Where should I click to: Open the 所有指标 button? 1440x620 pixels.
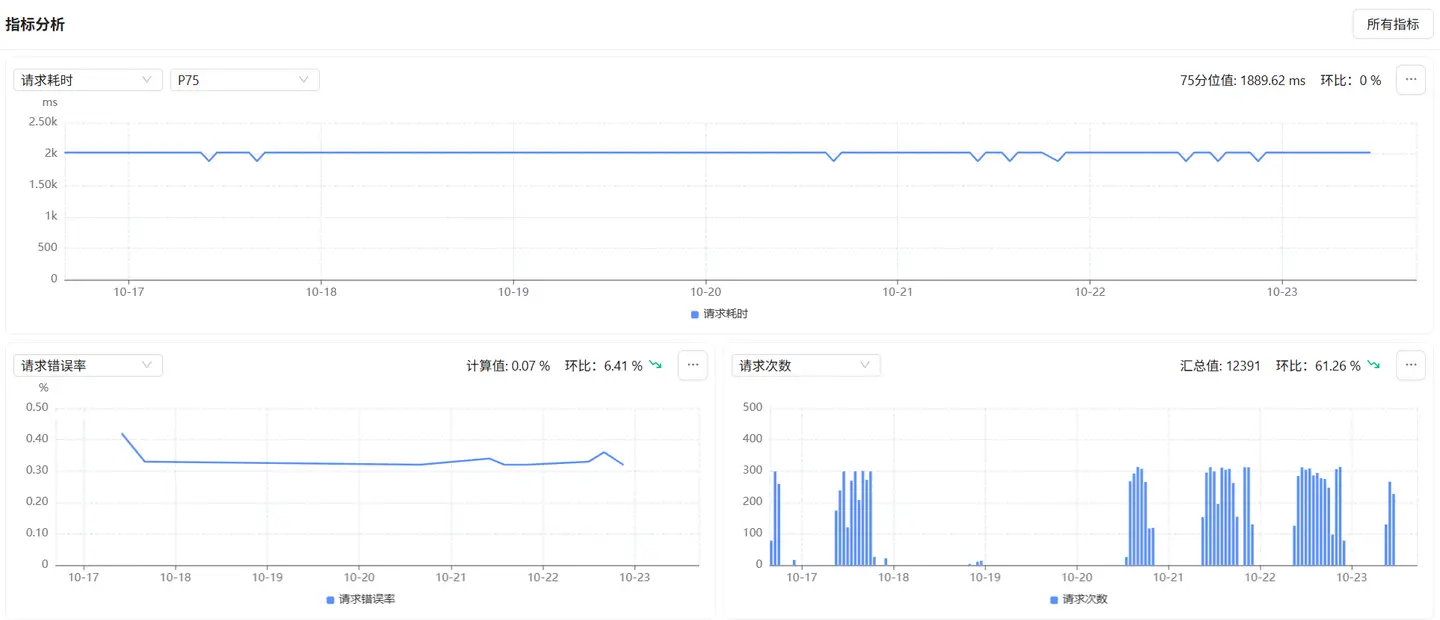[1392, 24]
